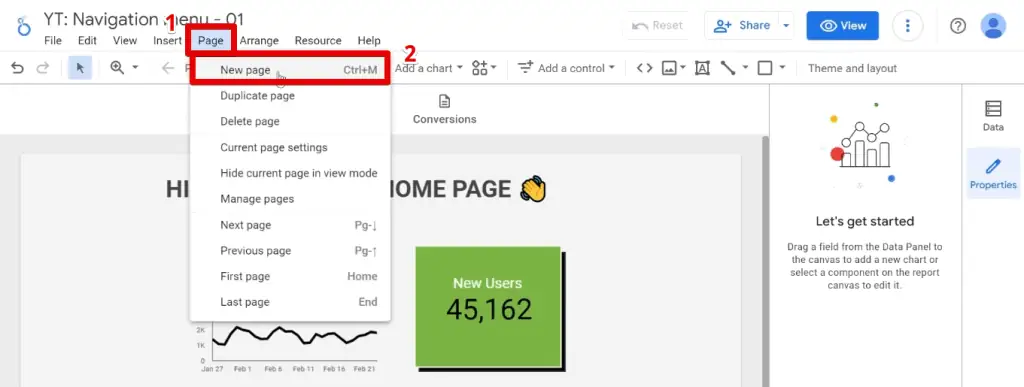Open Theme and layout settings

coord(852,68)
